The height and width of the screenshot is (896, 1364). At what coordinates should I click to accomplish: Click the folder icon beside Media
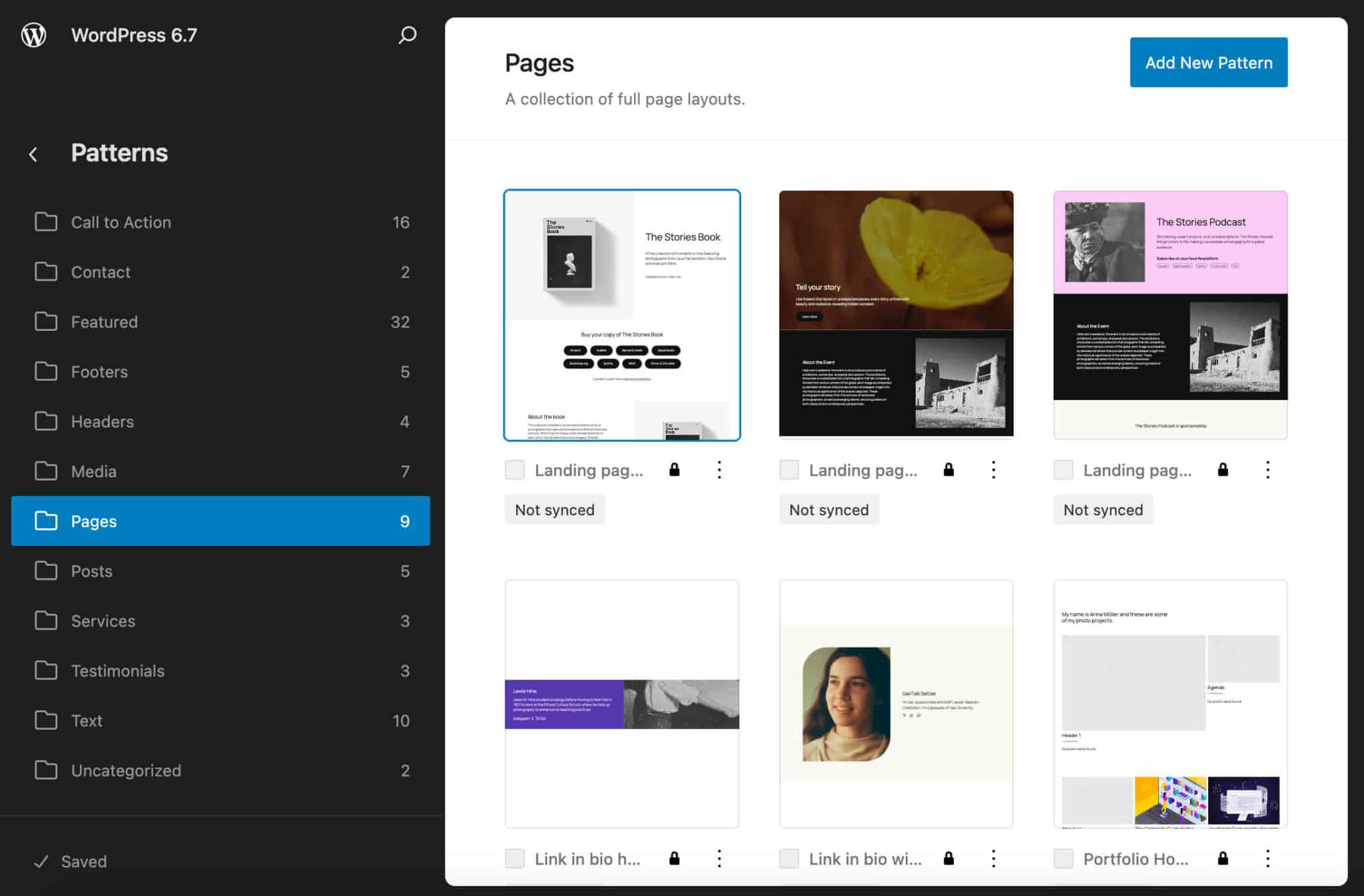click(47, 471)
